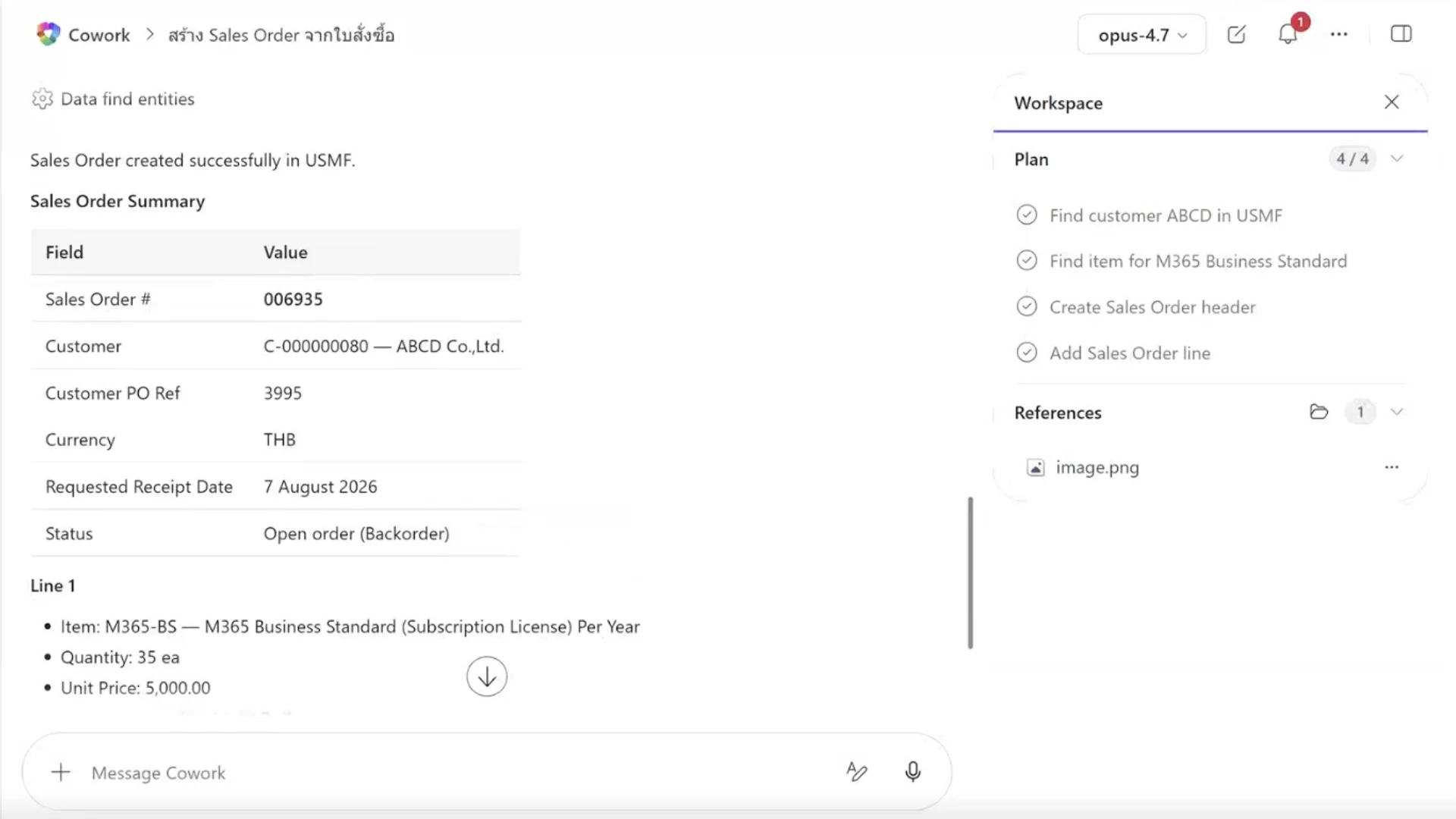Click the plus attach icon in message box
1456x819 pixels.
point(61,772)
